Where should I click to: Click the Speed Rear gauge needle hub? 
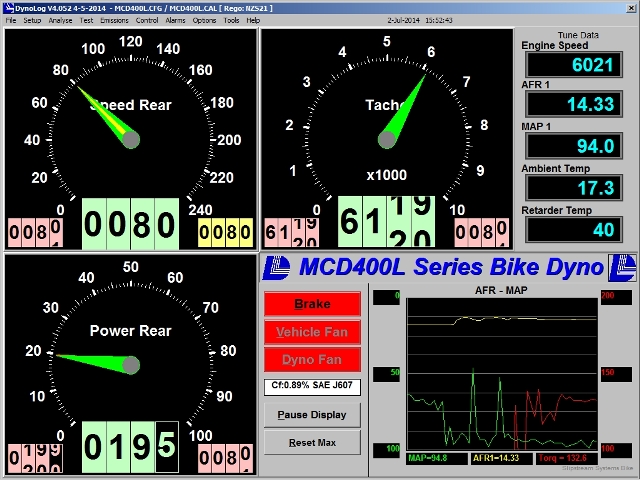[131, 140]
